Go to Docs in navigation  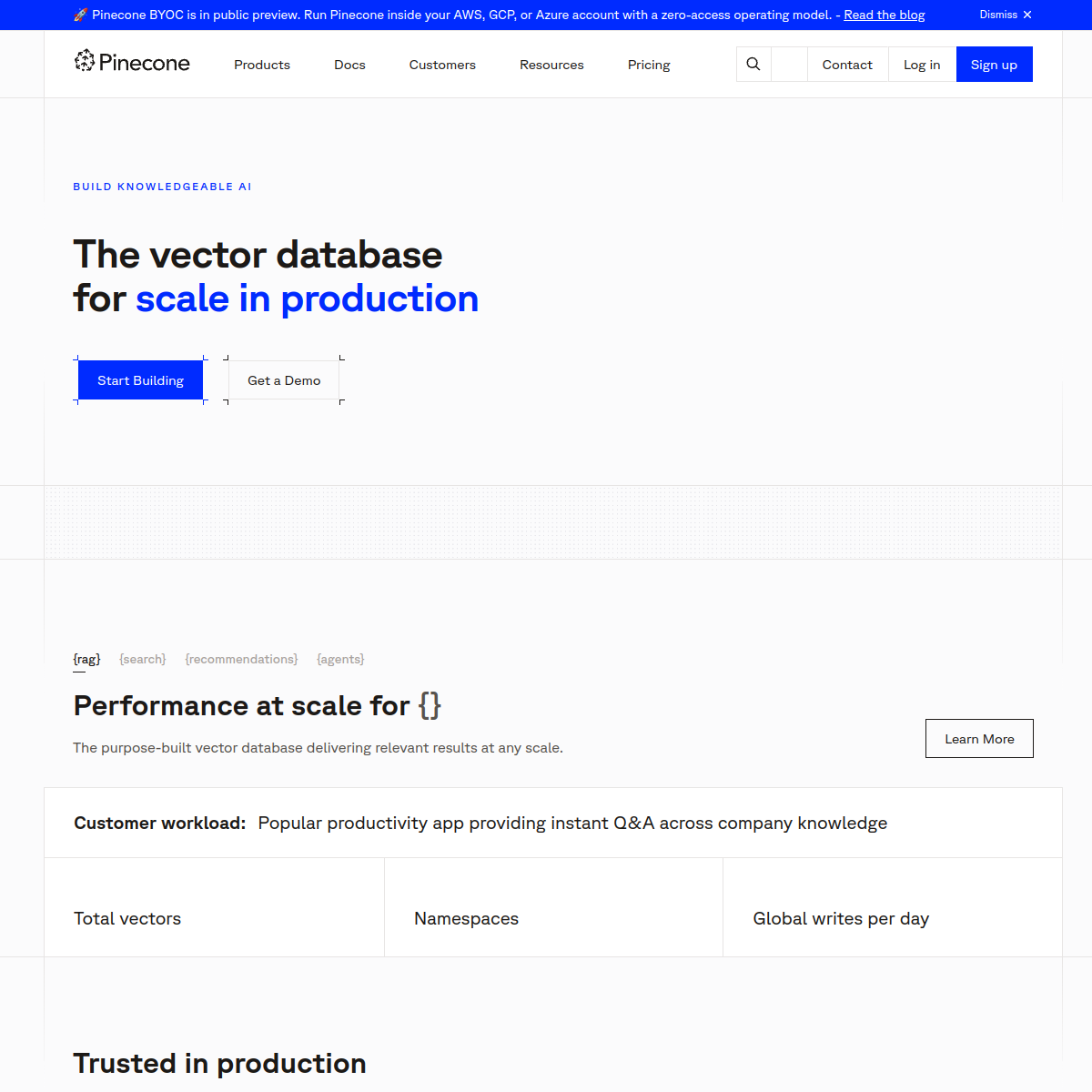349,65
